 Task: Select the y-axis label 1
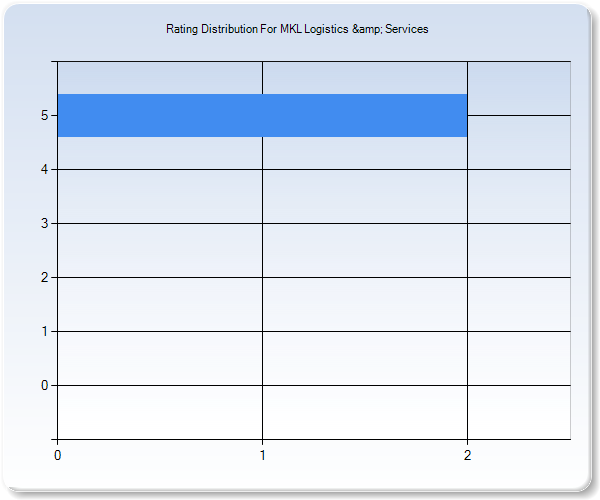(x=44, y=331)
